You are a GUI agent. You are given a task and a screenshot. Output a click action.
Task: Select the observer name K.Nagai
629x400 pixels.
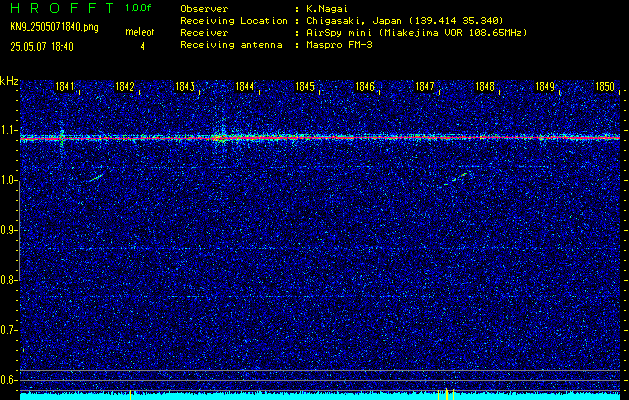pos(327,8)
